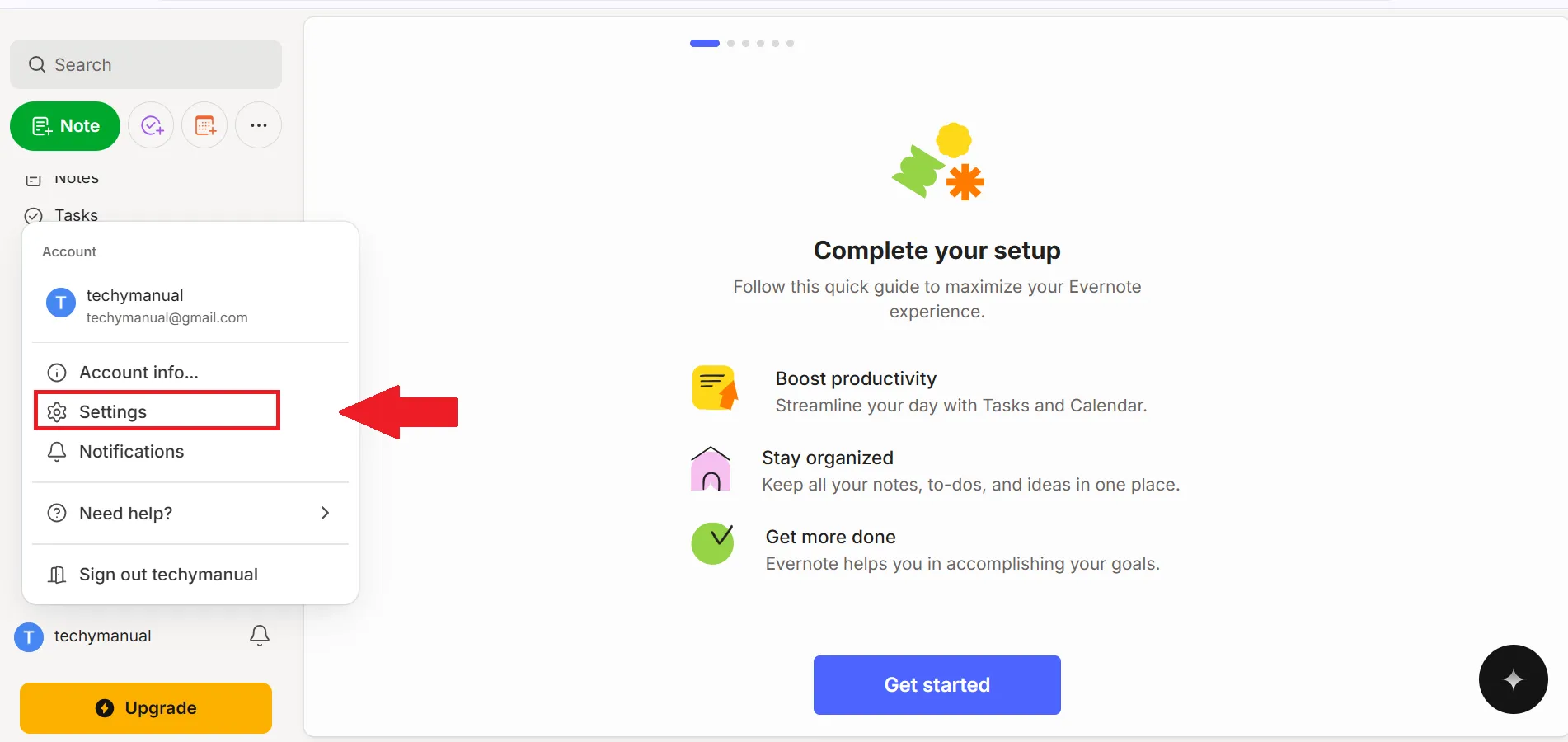Open the orange calendar event creation icon
Image resolution: width=1568 pixels, height=742 pixels.
click(x=204, y=125)
